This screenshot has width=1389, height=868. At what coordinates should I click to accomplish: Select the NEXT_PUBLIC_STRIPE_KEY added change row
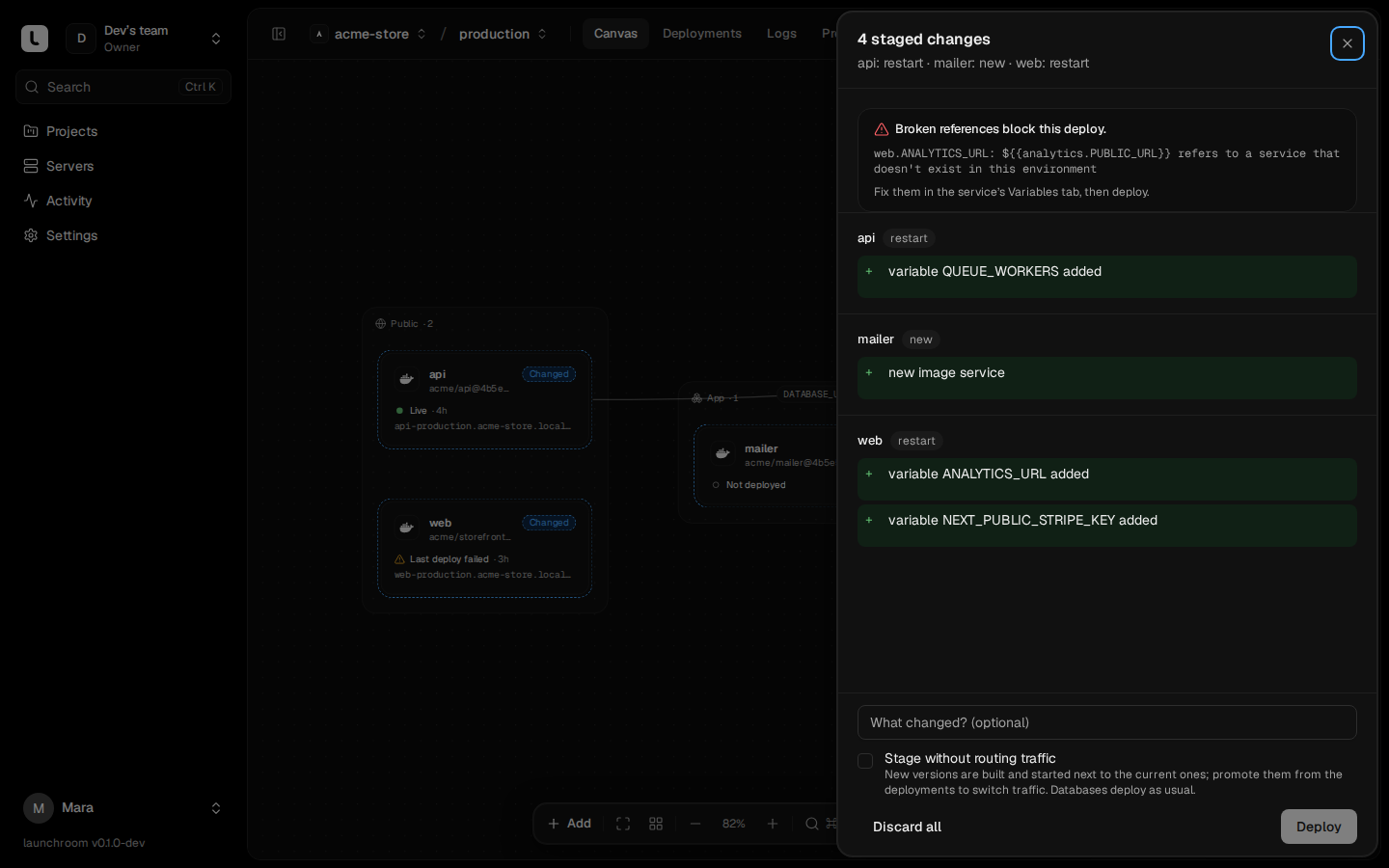click(x=1107, y=526)
